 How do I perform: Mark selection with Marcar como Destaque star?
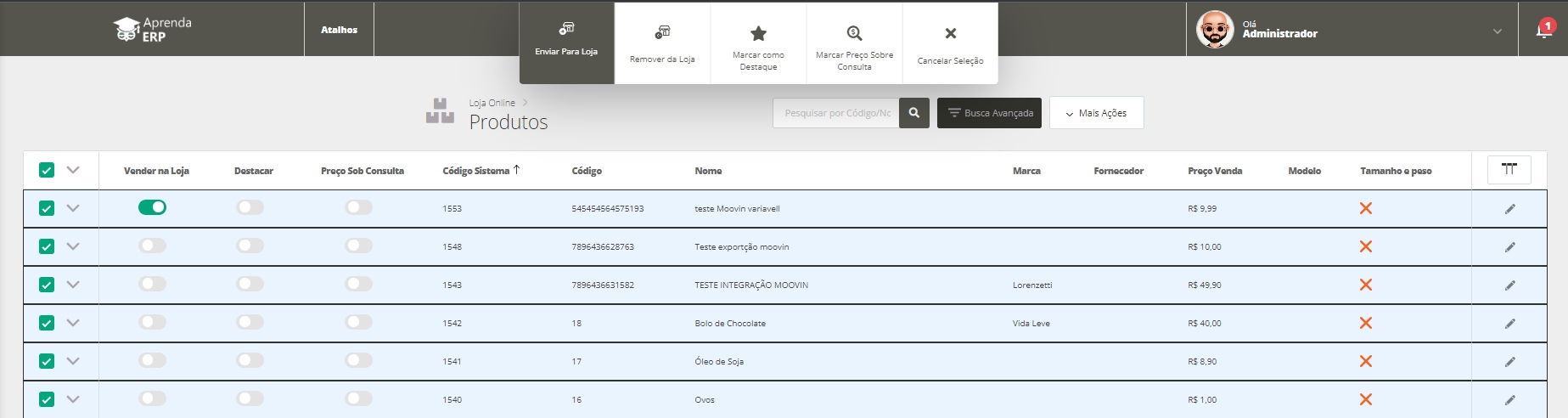tap(758, 33)
